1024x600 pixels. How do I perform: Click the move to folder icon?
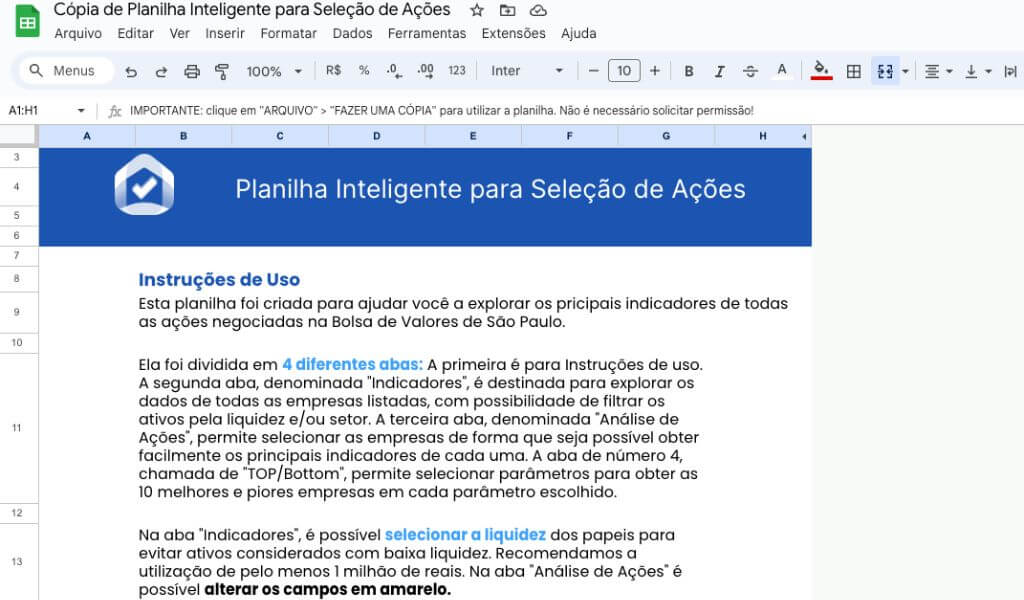(x=507, y=10)
